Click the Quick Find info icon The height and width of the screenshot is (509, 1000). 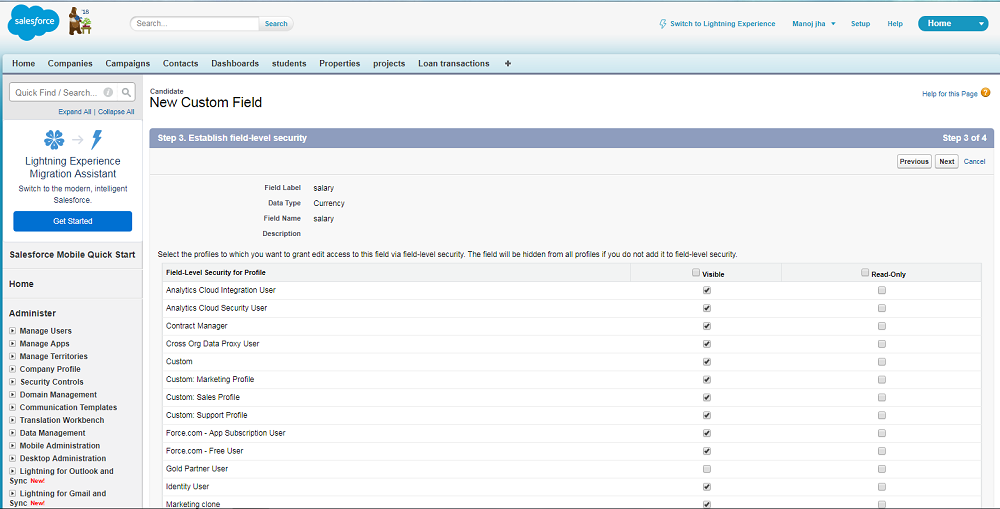pos(108,92)
